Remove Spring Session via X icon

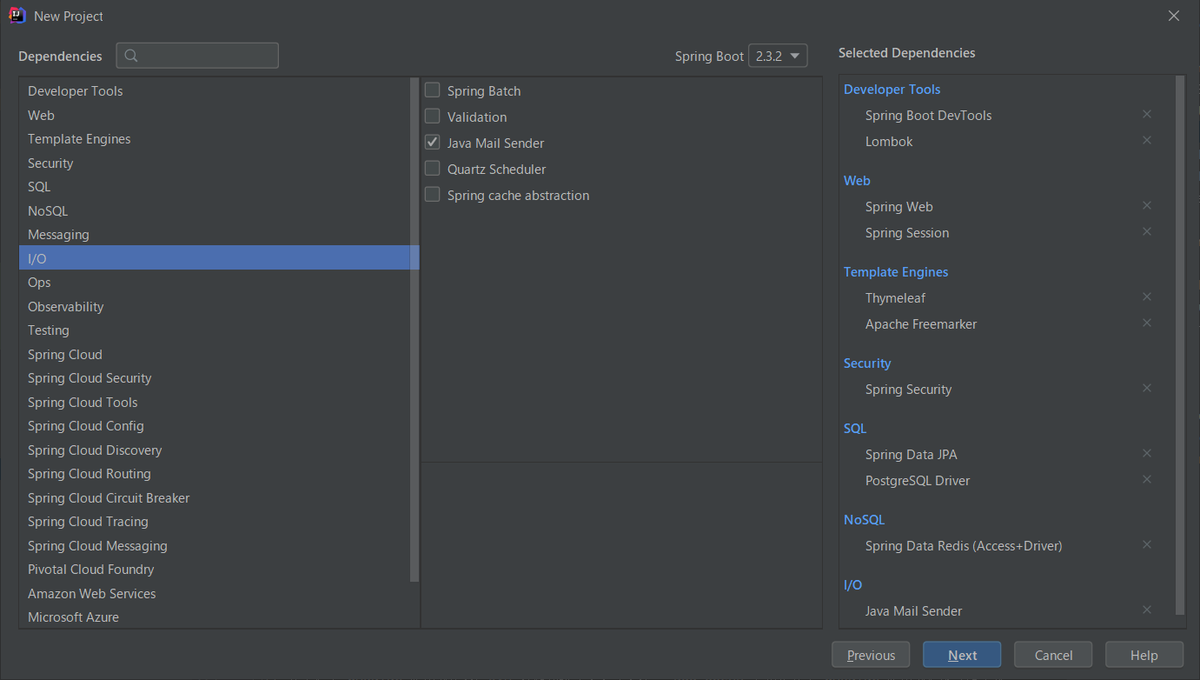click(1147, 231)
